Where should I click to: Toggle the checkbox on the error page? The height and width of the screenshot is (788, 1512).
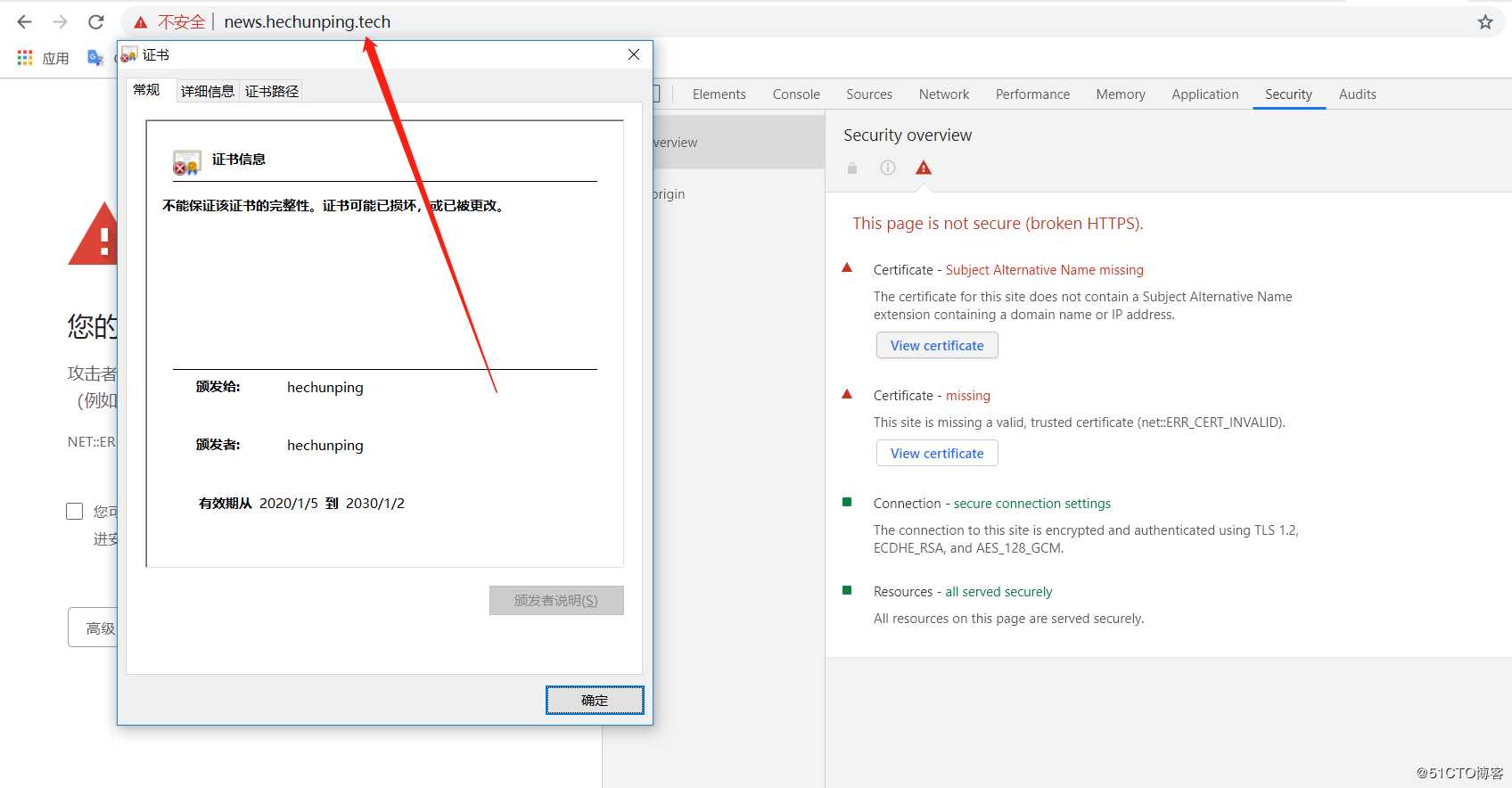pyautogui.click(x=75, y=511)
